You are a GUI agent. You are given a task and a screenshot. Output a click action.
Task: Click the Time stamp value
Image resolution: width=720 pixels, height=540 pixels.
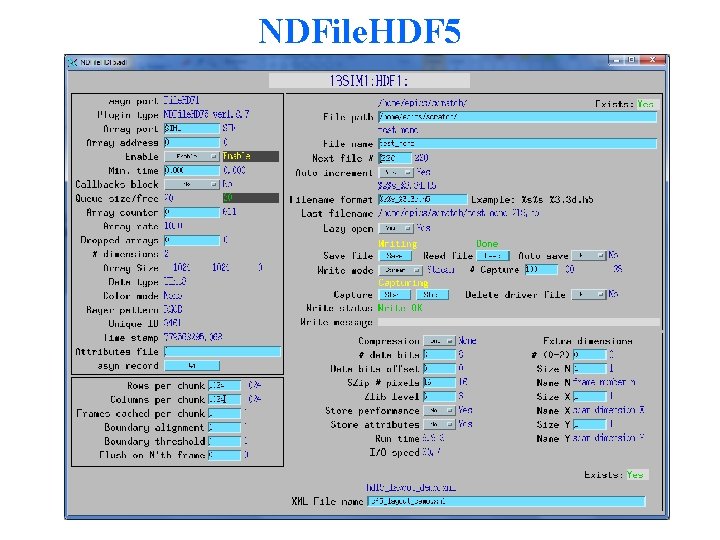tap(193, 337)
